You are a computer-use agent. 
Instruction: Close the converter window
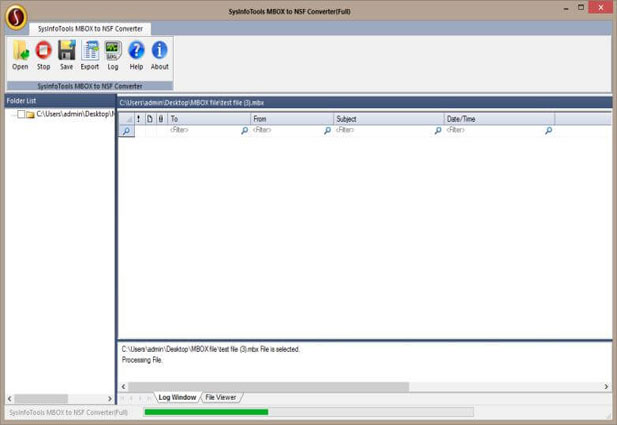(x=600, y=7)
